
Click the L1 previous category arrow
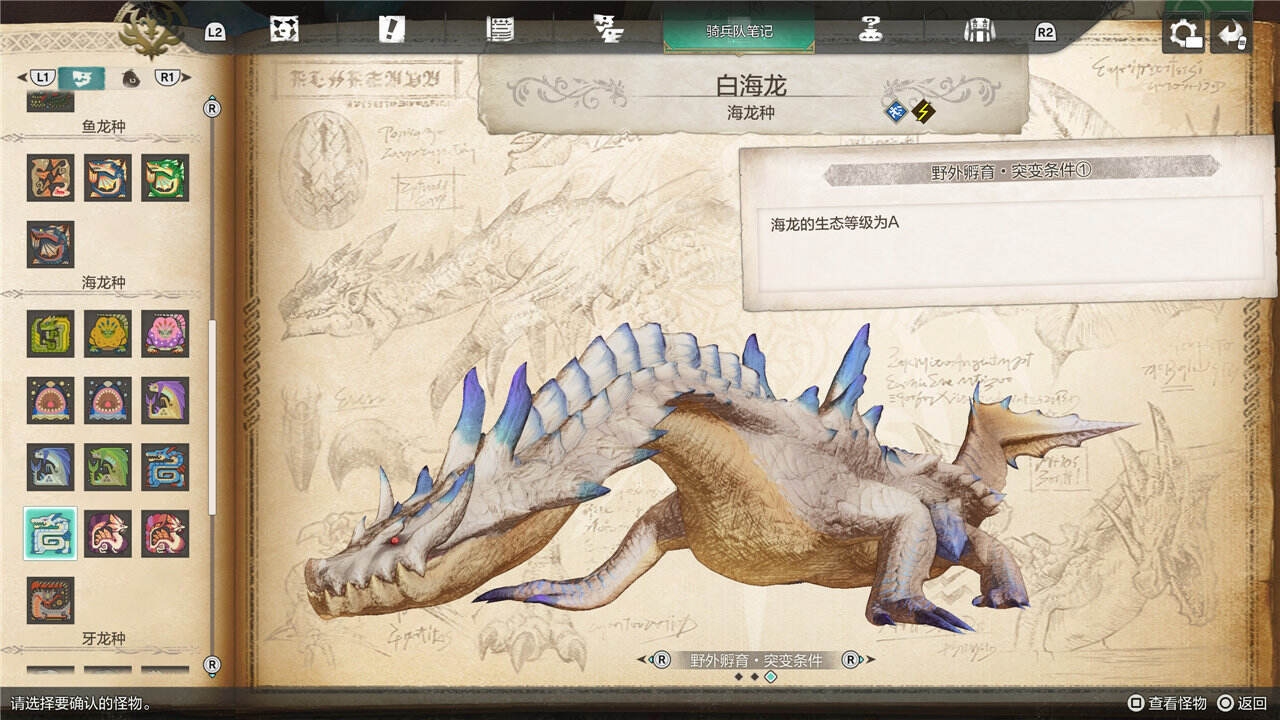(38, 77)
